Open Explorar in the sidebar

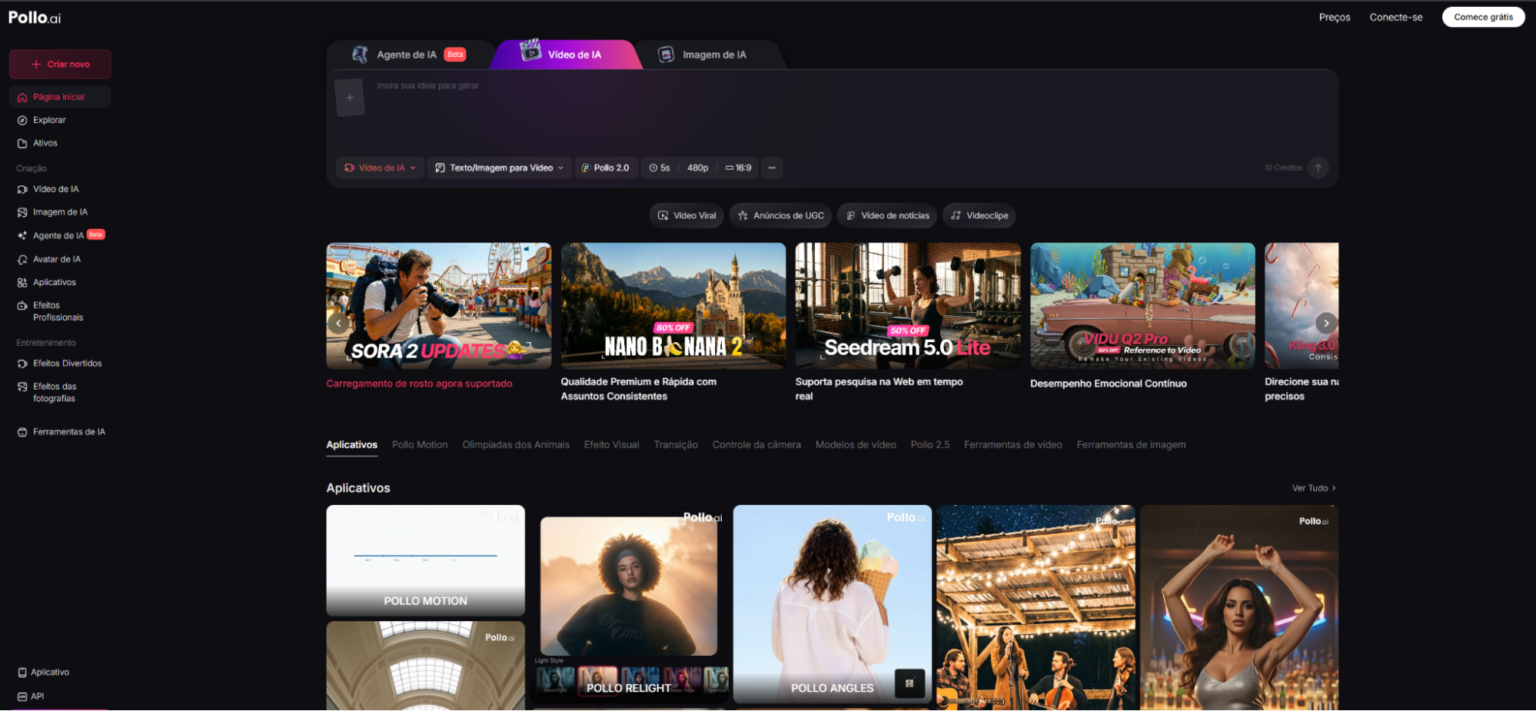point(49,120)
